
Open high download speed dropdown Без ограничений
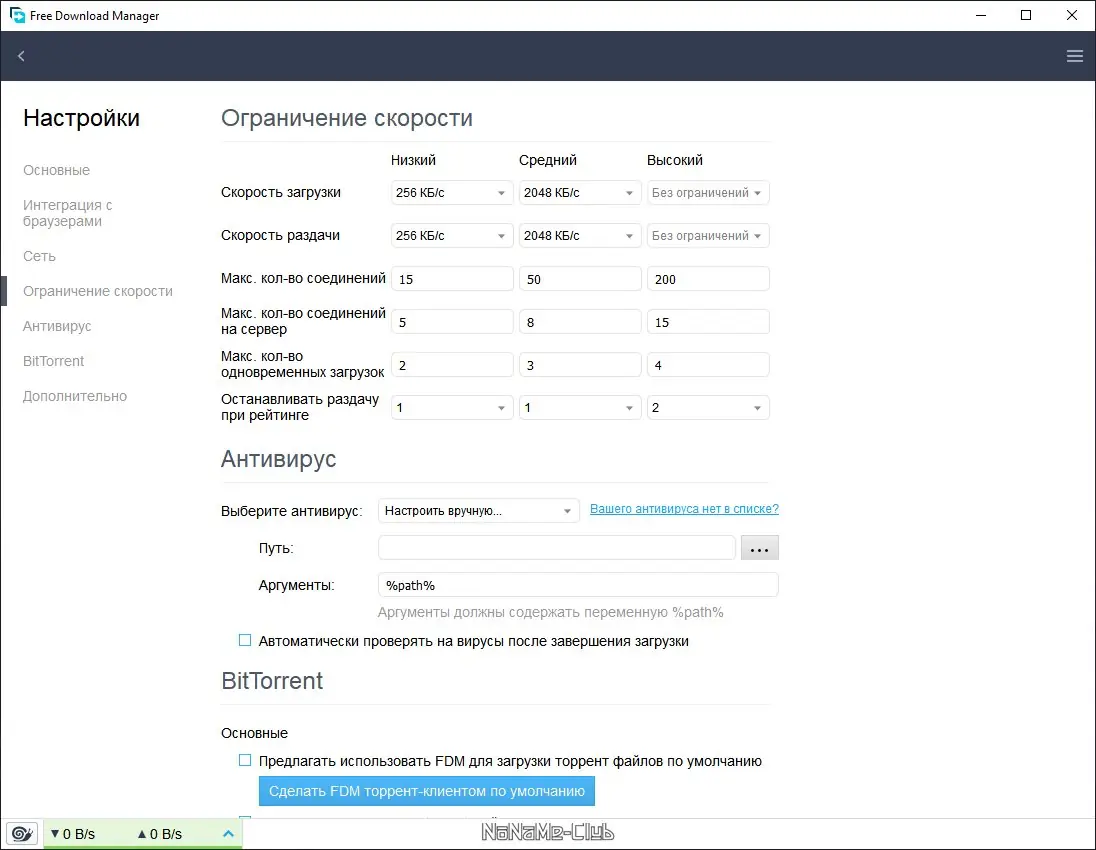(x=707, y=193)
